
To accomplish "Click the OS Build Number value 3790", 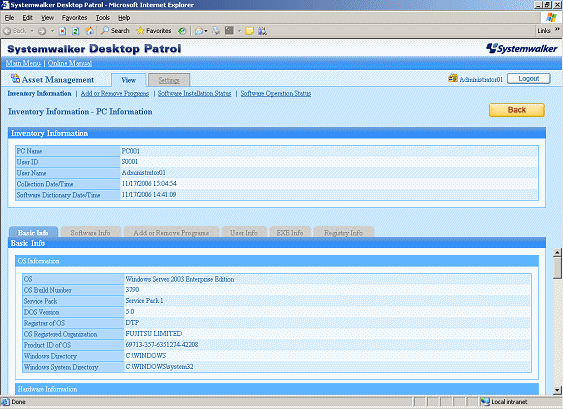I will (132, 289).
